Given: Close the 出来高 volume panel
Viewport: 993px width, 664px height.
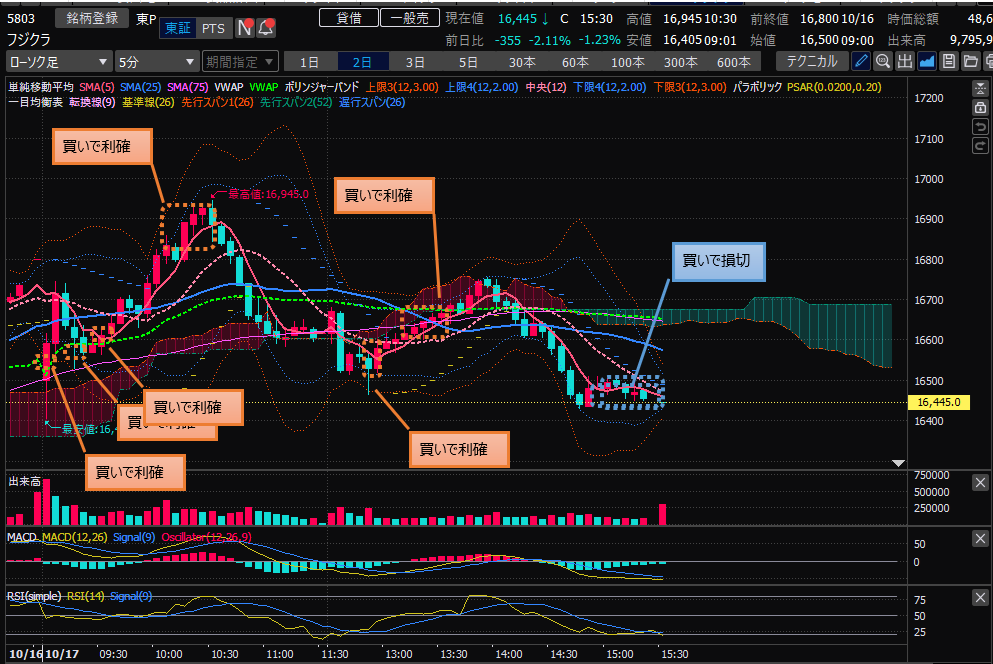Looking at the screenshot, I should click(980, 483).
